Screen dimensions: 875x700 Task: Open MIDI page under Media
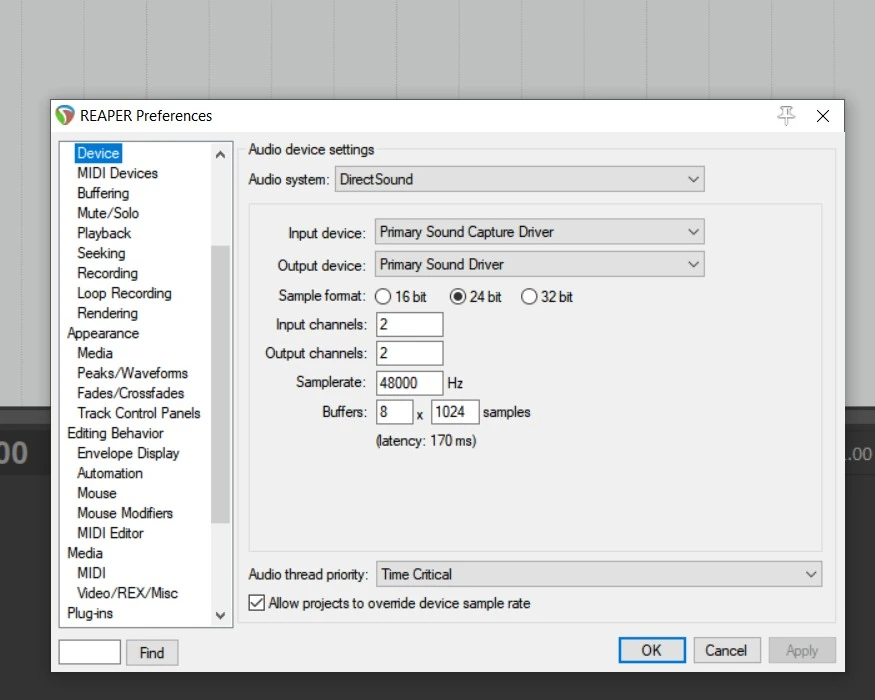coord(92,573)
